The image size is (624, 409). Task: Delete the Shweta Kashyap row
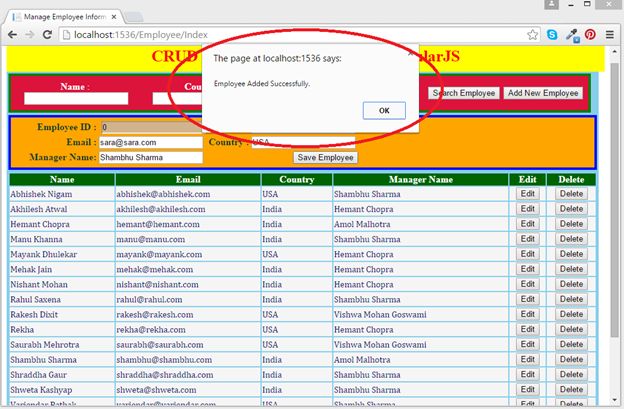571,390
